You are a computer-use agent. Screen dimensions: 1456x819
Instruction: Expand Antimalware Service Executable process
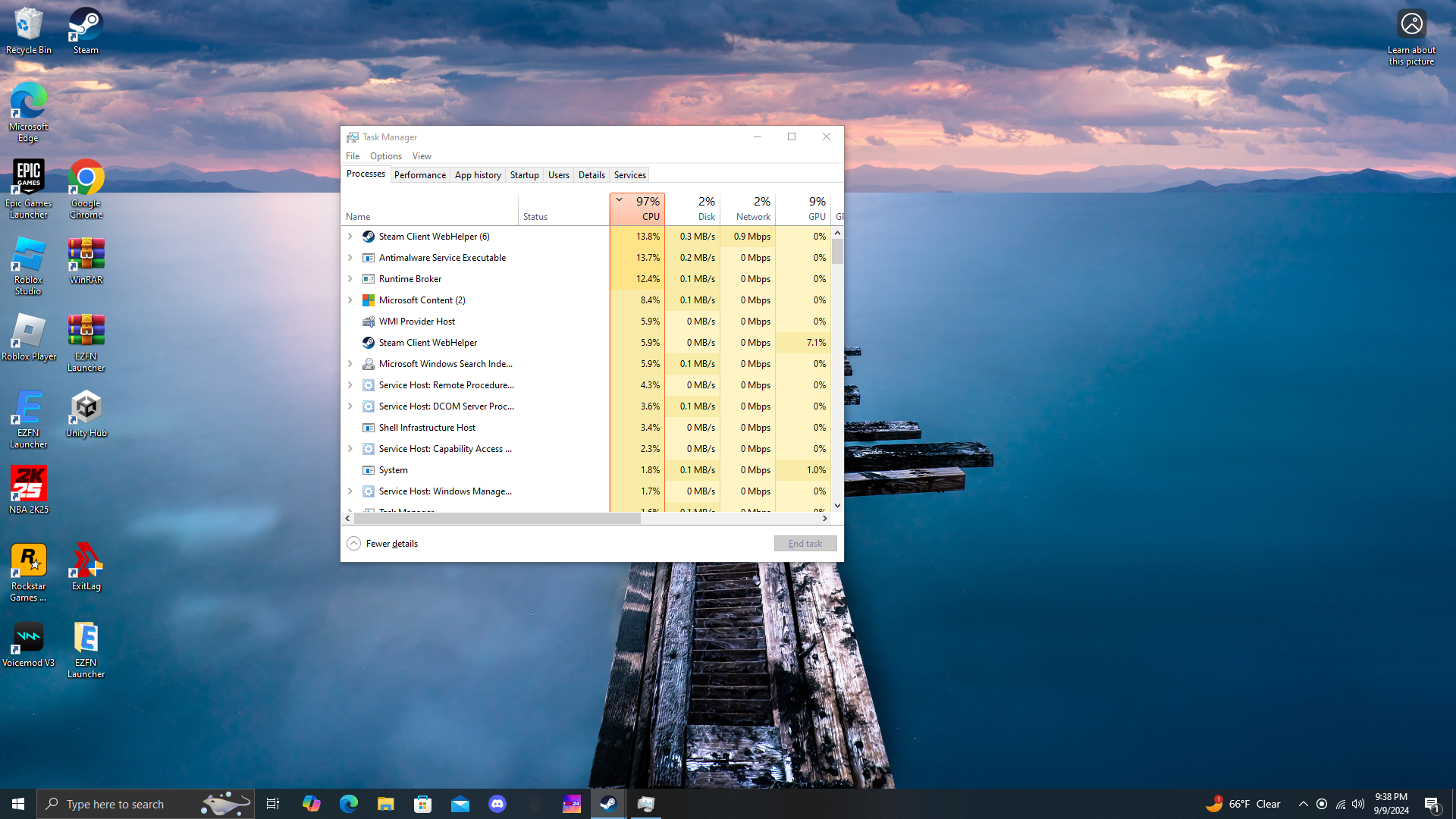click(350, 258)
